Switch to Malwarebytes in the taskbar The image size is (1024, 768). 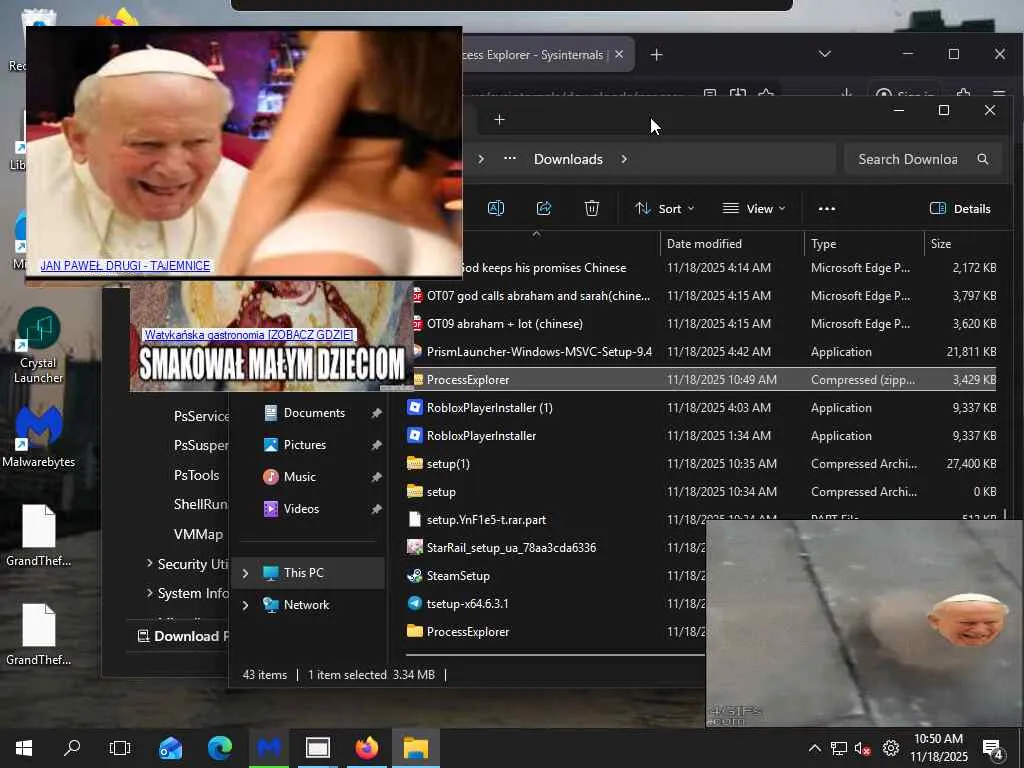point(268,748)
